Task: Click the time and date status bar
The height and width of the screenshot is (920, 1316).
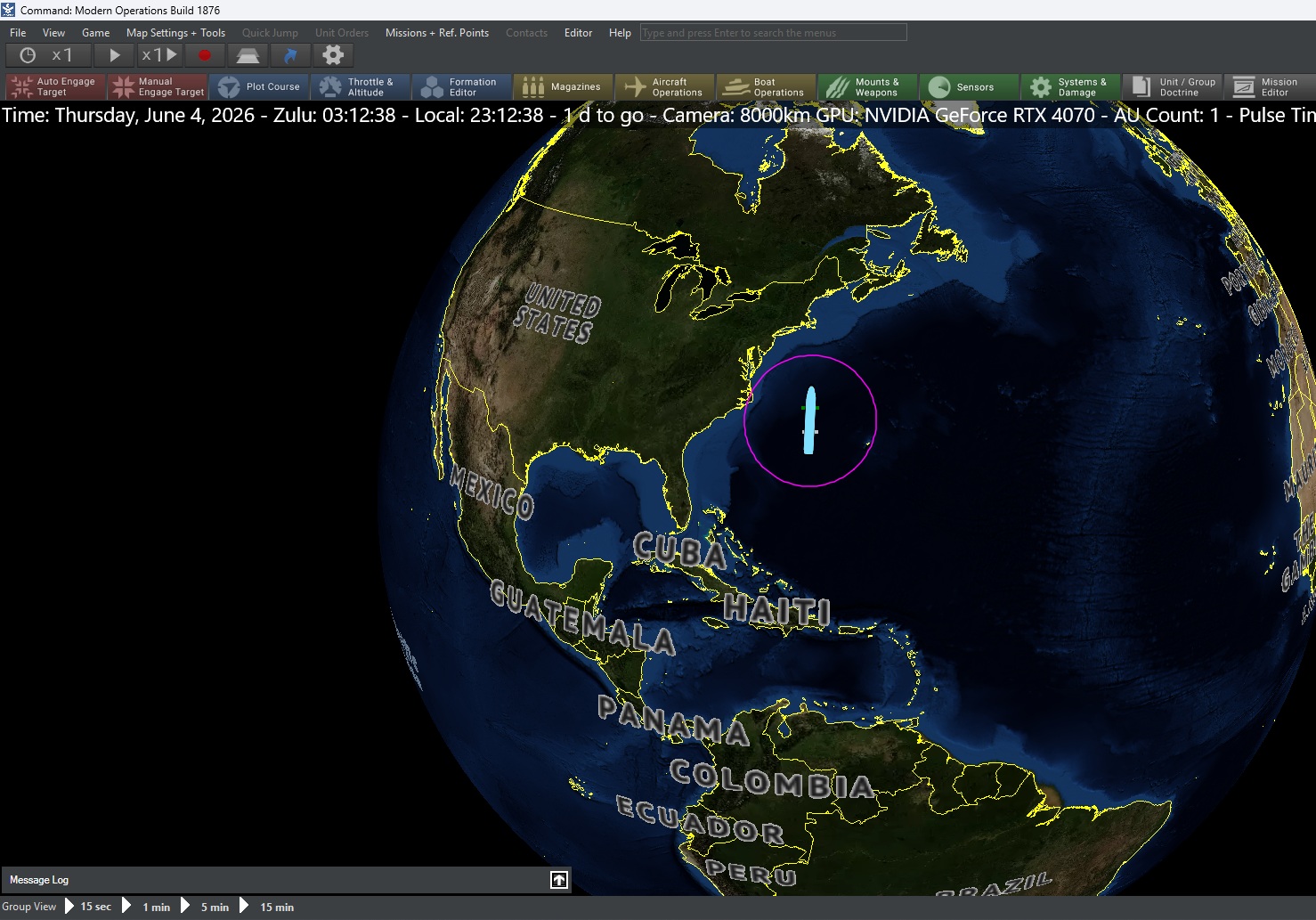Action: 658,116
